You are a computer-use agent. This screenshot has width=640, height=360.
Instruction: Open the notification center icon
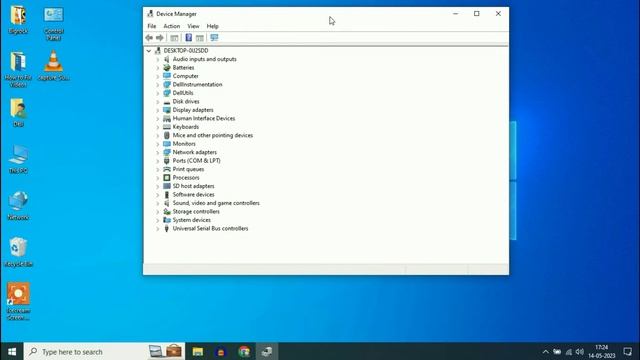(628, 351)
